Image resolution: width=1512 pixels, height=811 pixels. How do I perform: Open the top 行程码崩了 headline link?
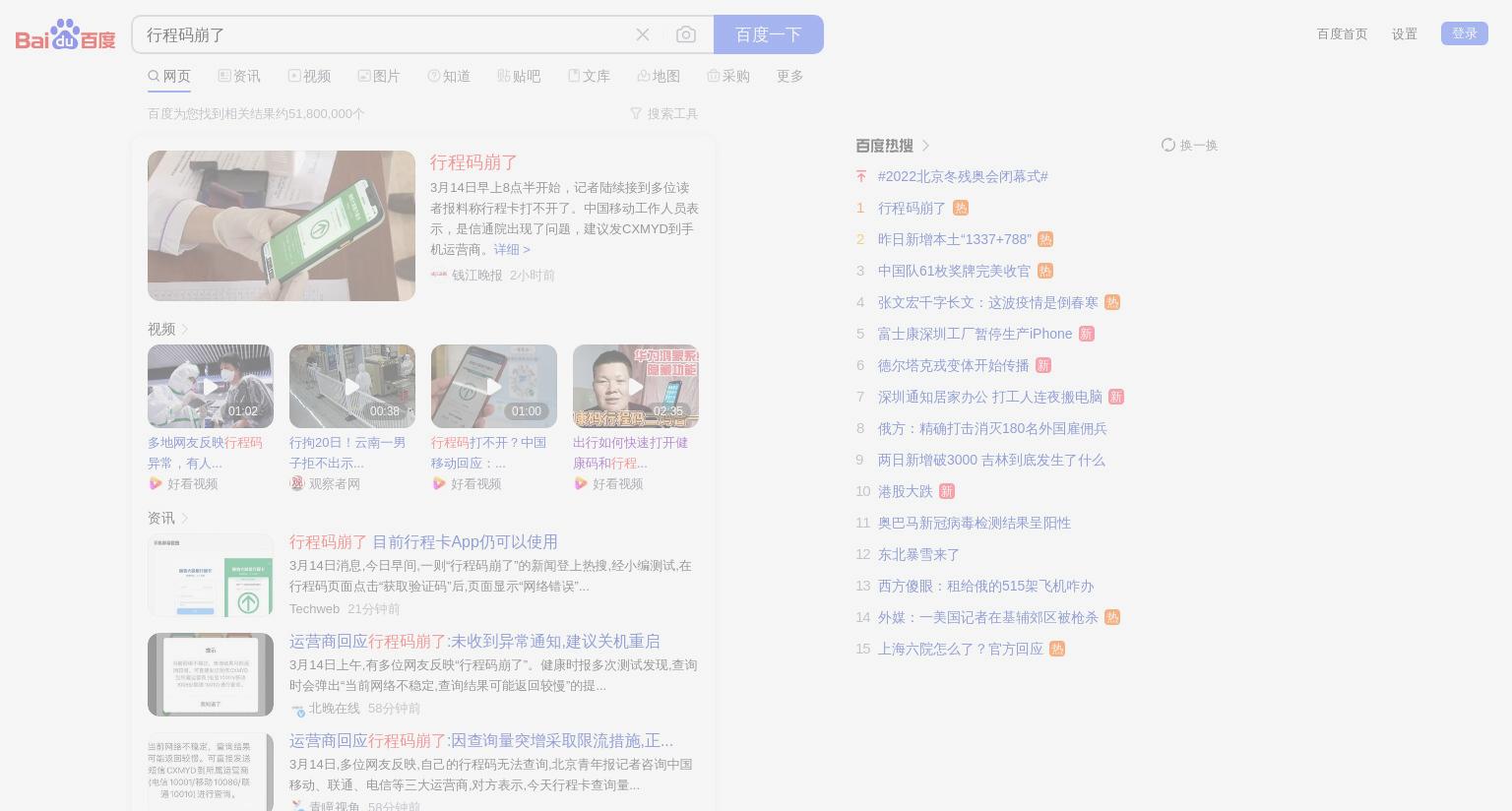(x=473, y=162)
